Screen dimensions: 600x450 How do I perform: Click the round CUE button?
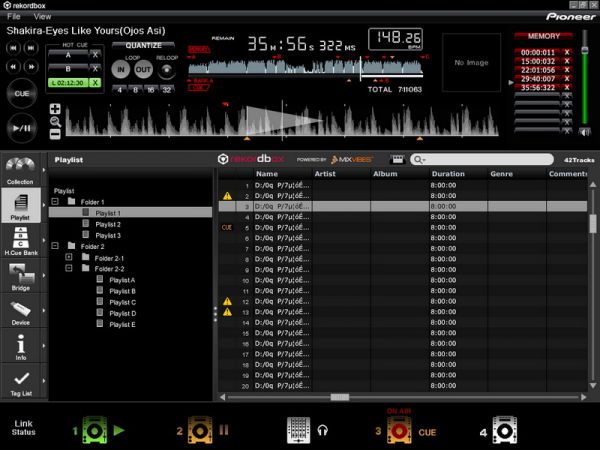[x=21, y=94]
